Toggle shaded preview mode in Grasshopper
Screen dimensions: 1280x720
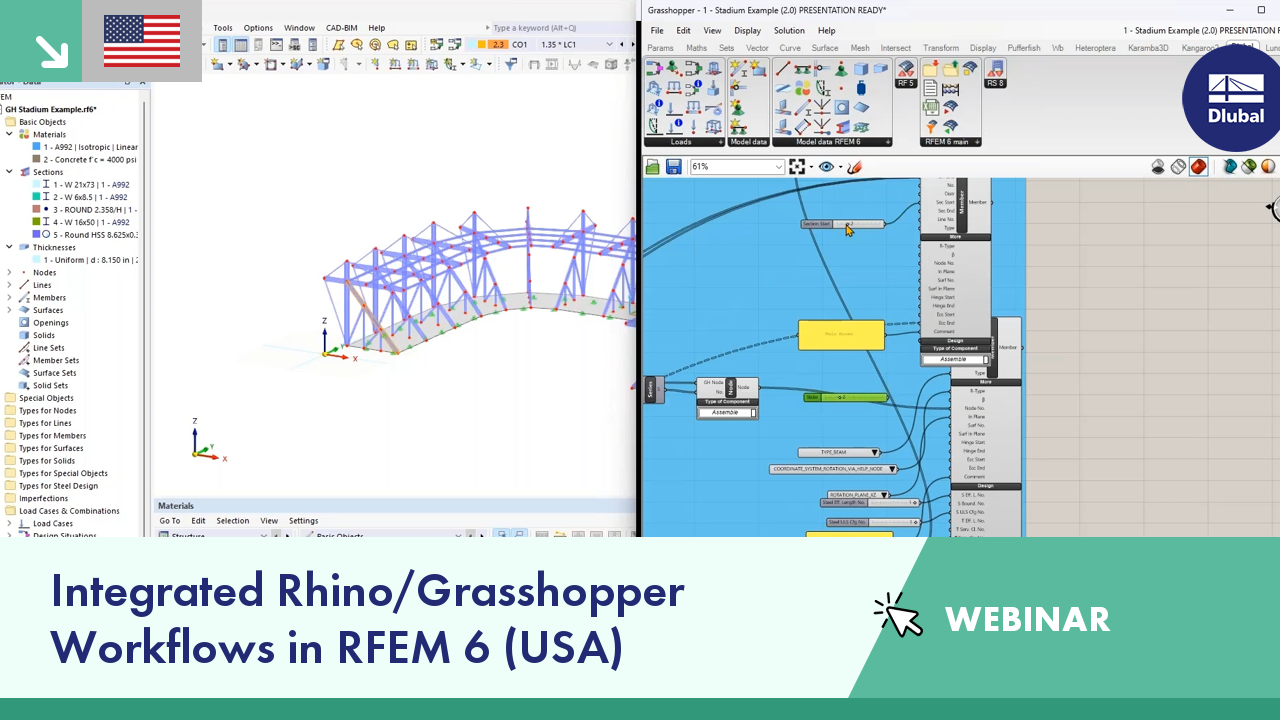click(x=1198, y=167)
